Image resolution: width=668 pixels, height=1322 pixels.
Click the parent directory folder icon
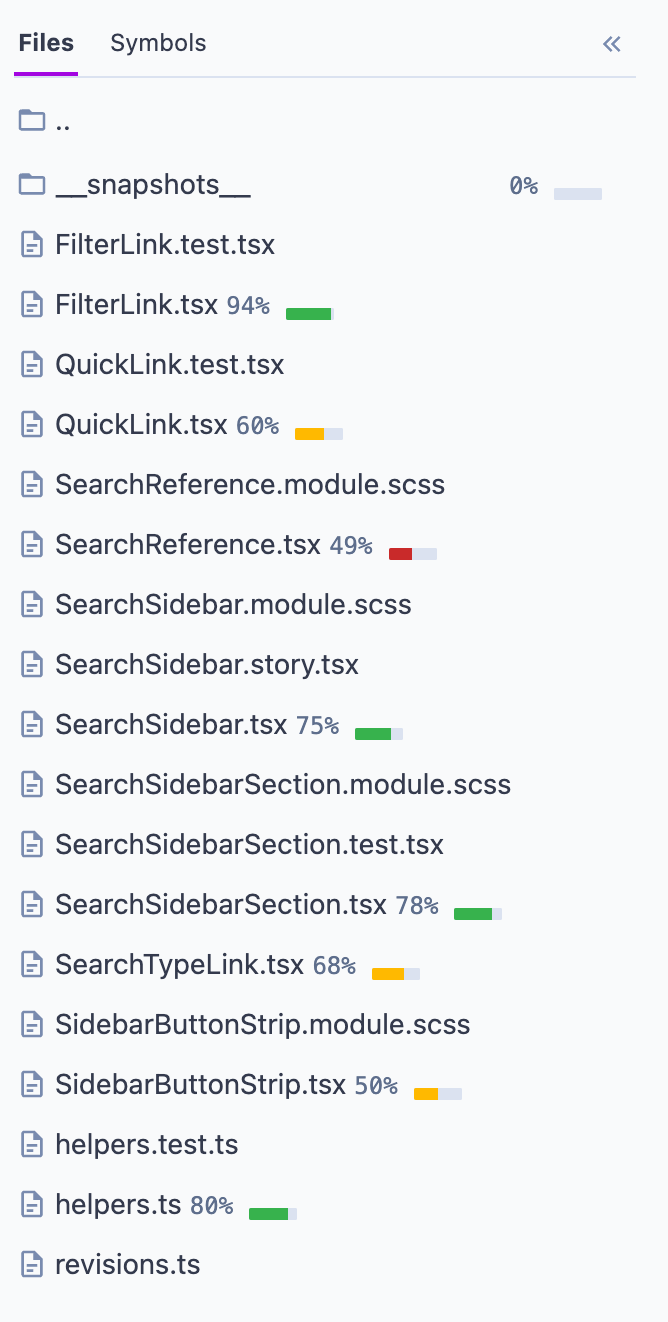pyautogui.click(x=33, y=123)
